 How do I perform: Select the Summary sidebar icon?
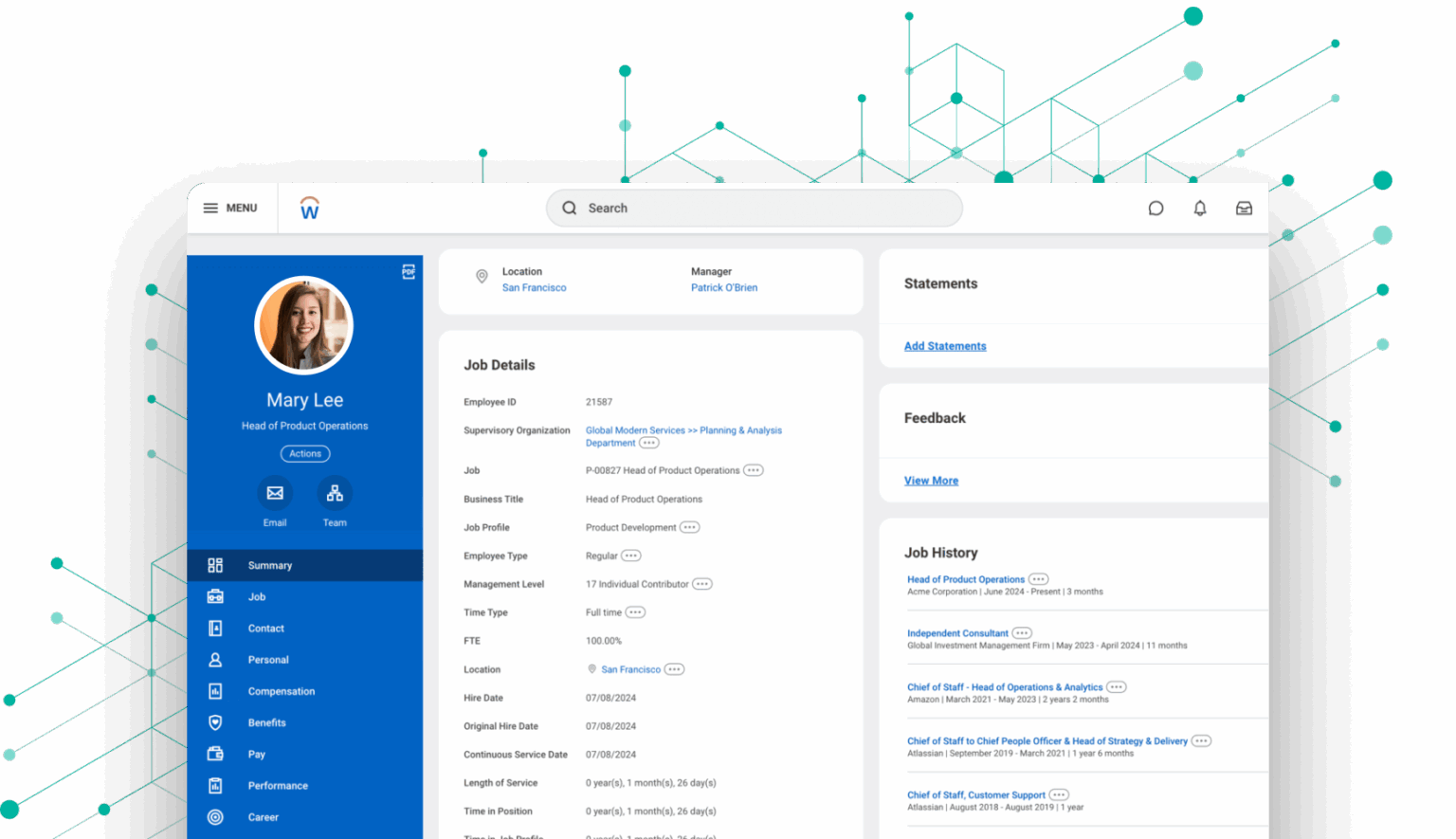pyautogui.click(x=215, y=564)
